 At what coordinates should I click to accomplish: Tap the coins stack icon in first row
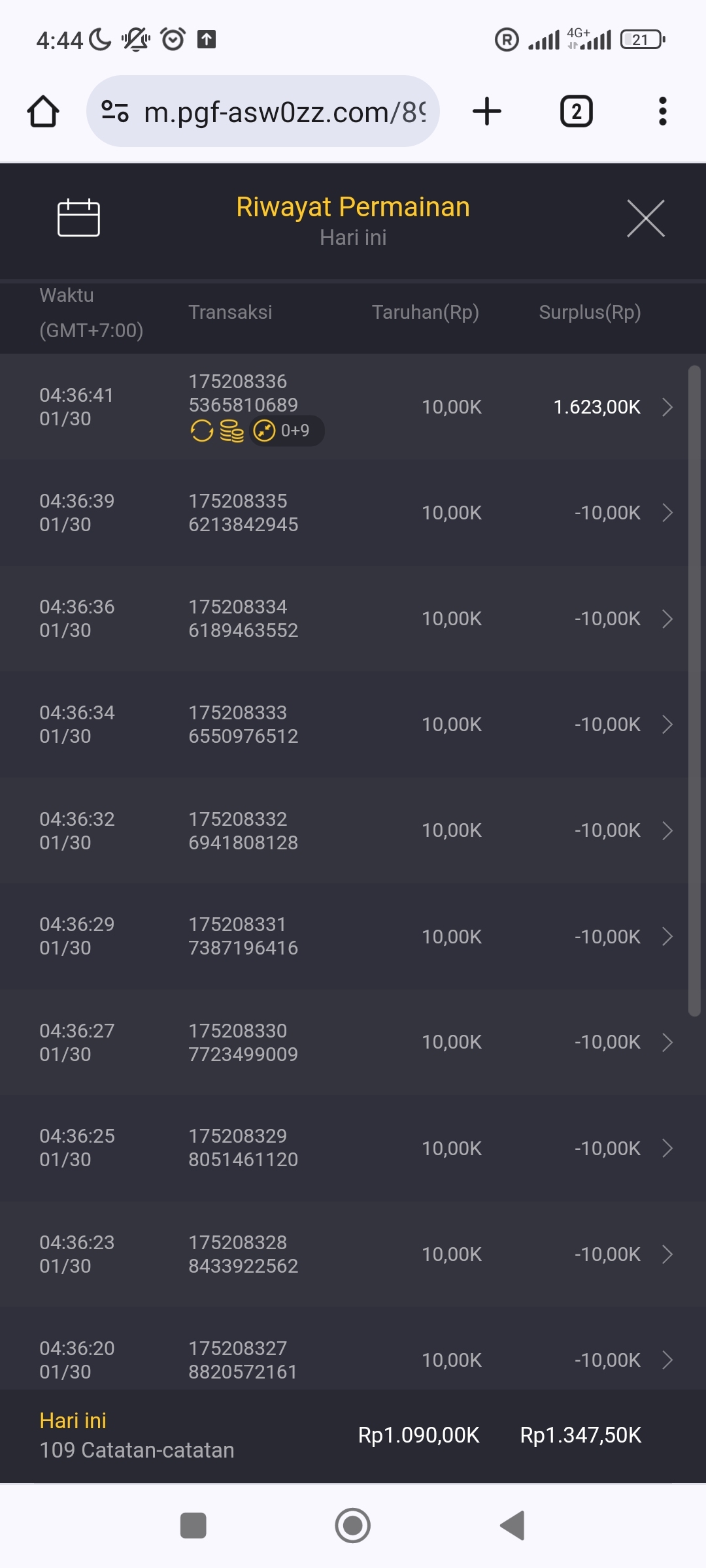(231, 431)
